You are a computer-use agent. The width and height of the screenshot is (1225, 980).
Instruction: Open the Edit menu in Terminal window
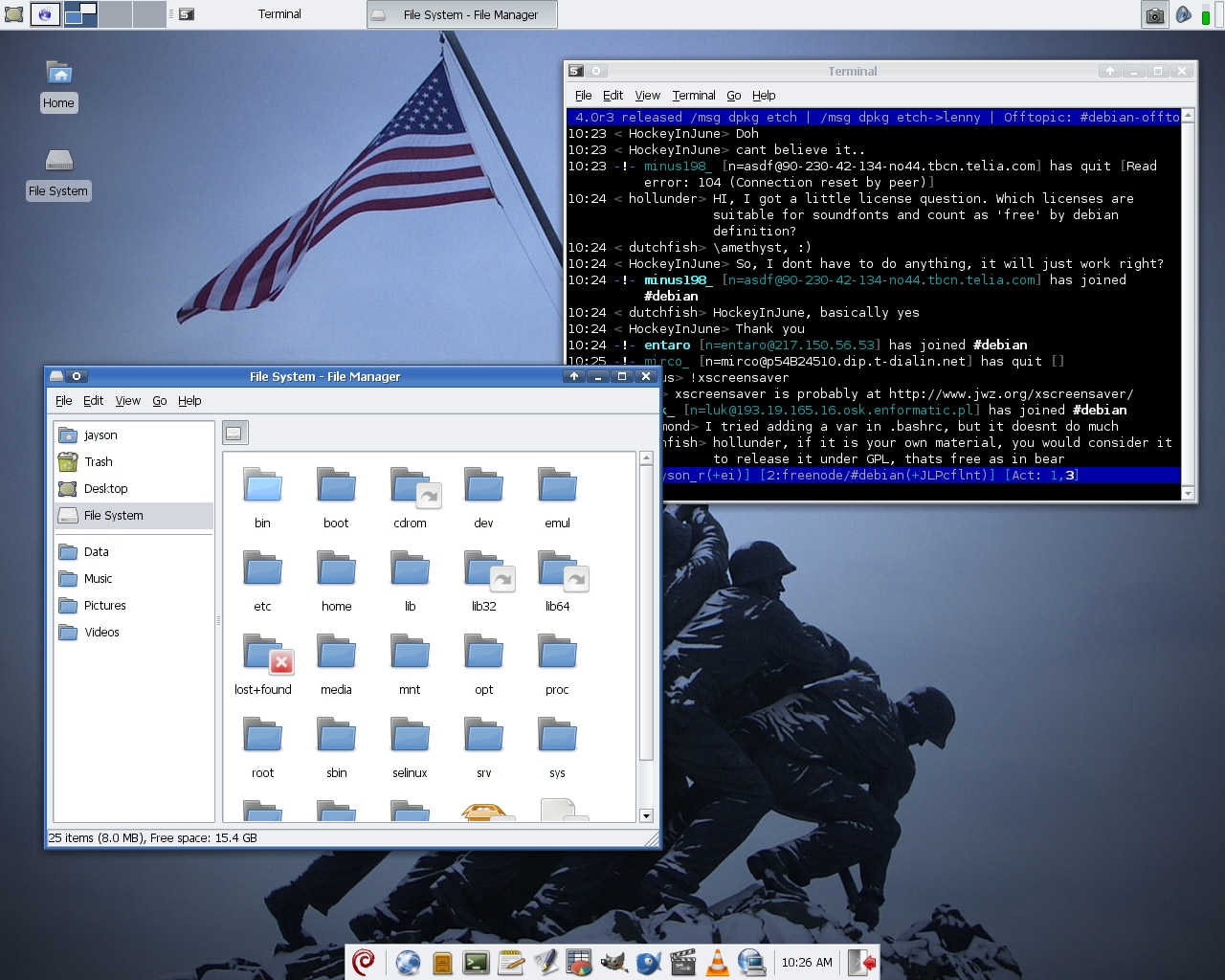(x=612, y=96)
